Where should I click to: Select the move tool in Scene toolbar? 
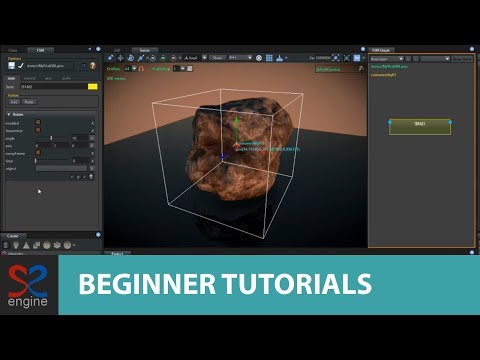point(120,58)
